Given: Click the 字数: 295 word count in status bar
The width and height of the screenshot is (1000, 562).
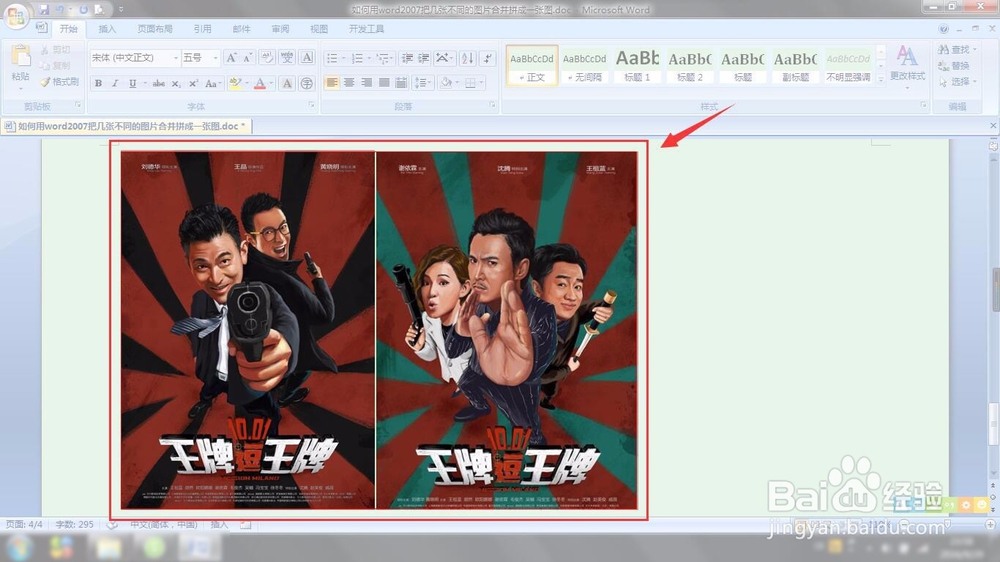Looking at the screenshot, I should point(74,524).
